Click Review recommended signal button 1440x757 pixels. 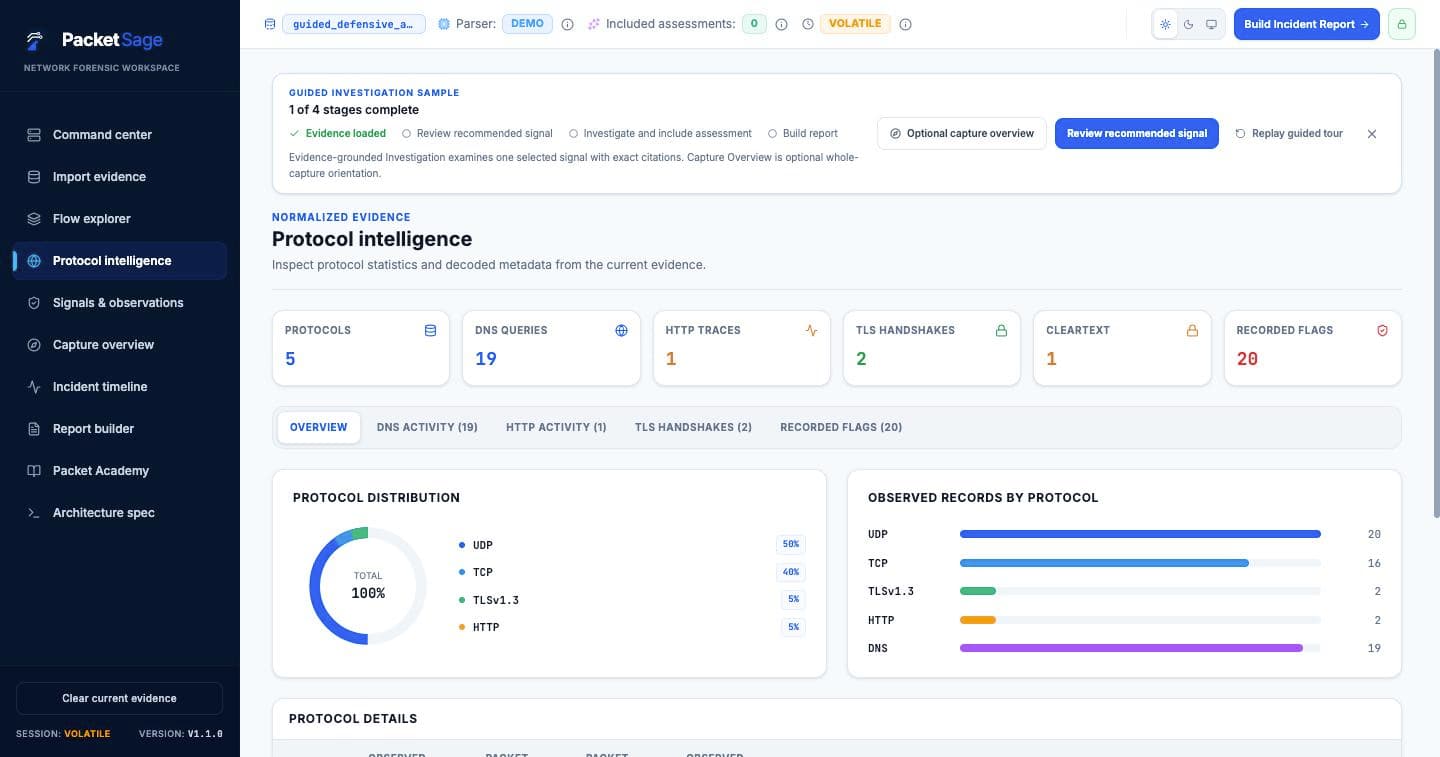[1137, 133]
